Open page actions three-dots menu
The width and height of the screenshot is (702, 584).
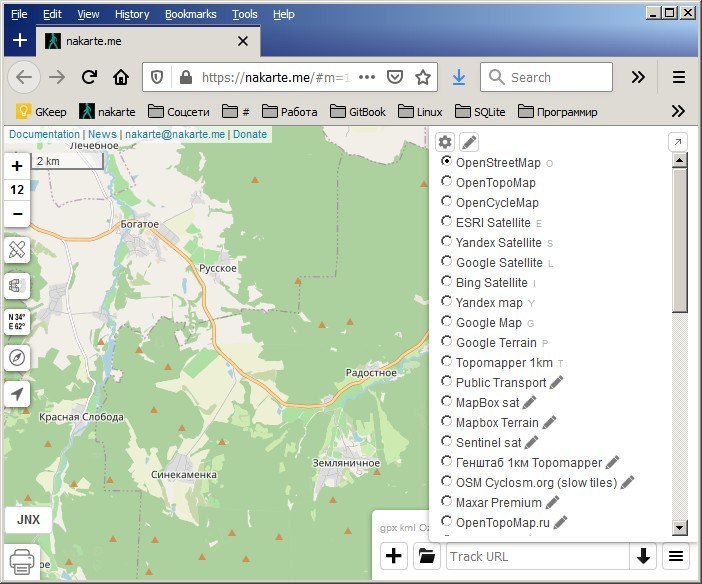pos(367,77)
